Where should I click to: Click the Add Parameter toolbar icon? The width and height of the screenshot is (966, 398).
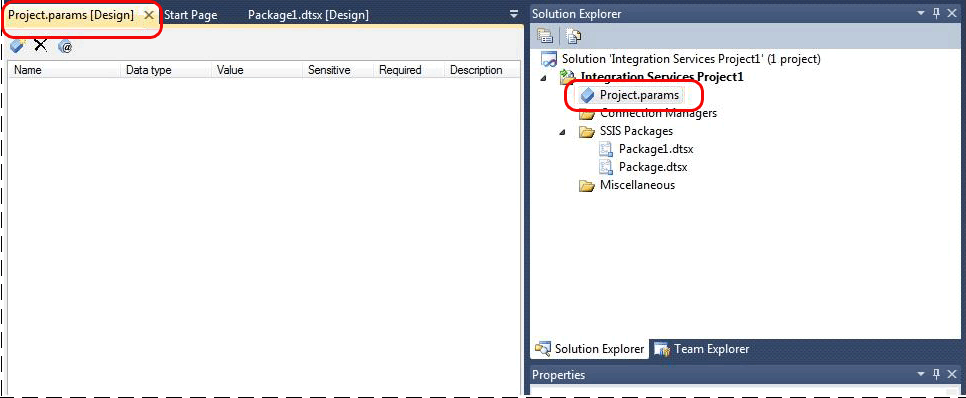17,46
